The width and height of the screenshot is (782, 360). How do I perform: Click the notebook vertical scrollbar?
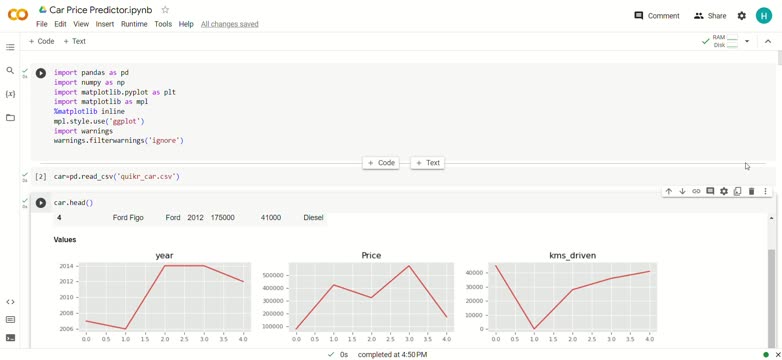point(780,58)
